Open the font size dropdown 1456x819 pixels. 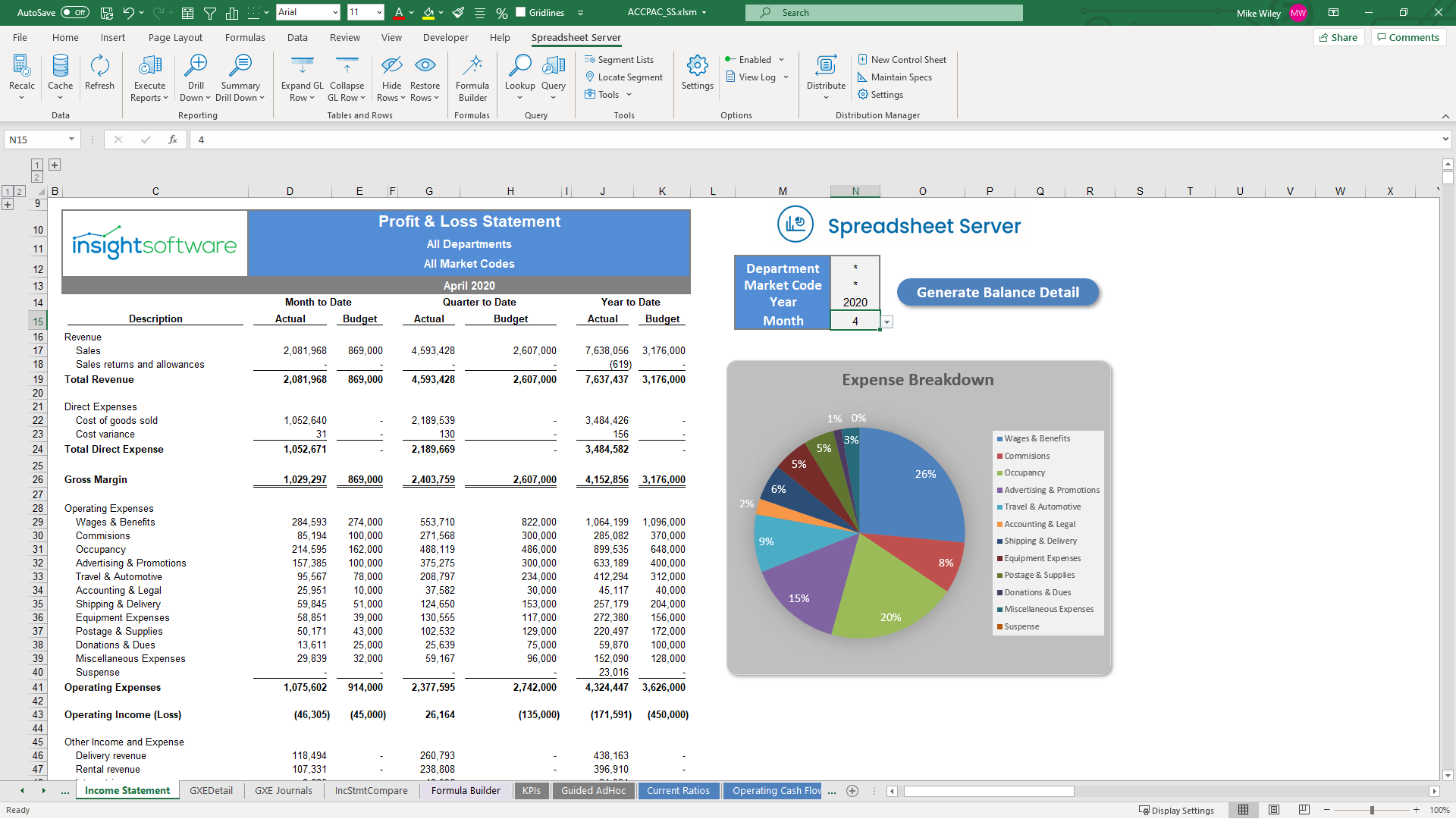[379, 13]
